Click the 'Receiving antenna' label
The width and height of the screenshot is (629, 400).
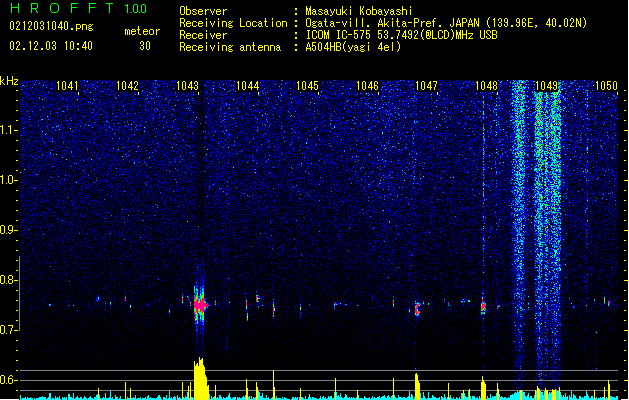pos(230,47)
